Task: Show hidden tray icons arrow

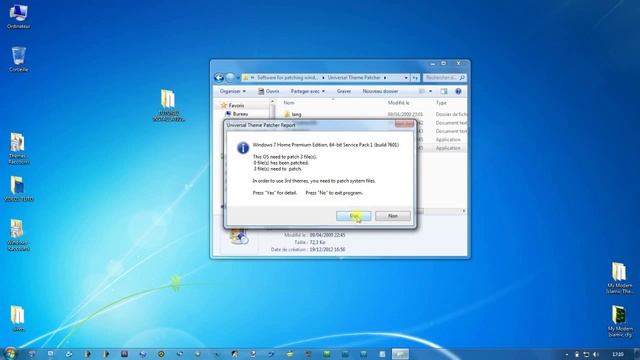Action: [x=567, y=354]
